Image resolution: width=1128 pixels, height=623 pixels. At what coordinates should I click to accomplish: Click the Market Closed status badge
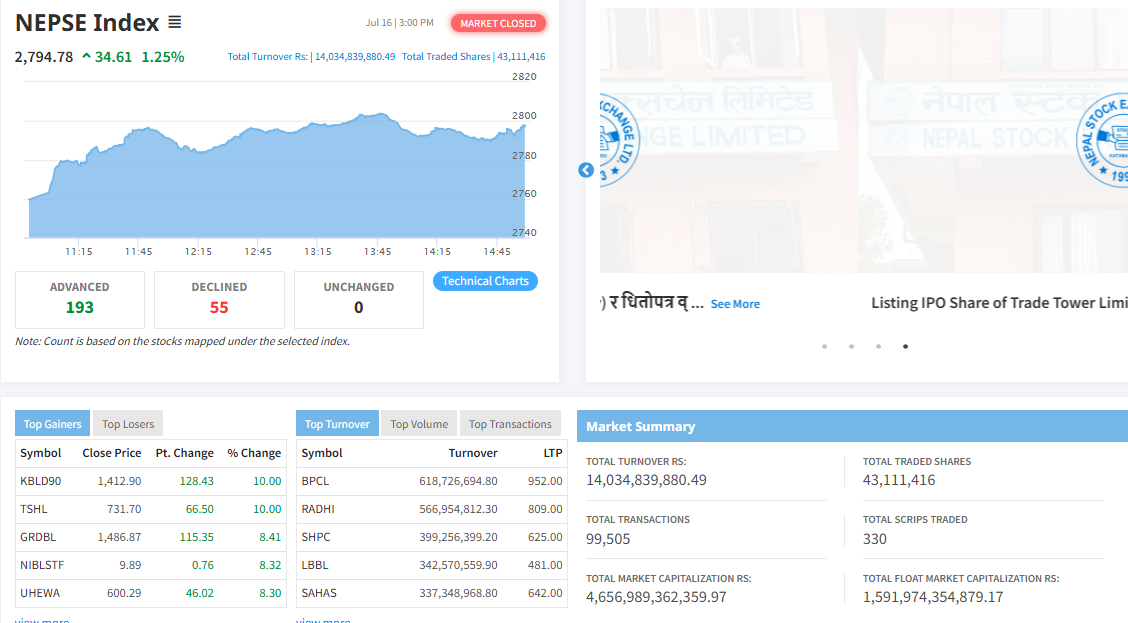click(498, 23)
